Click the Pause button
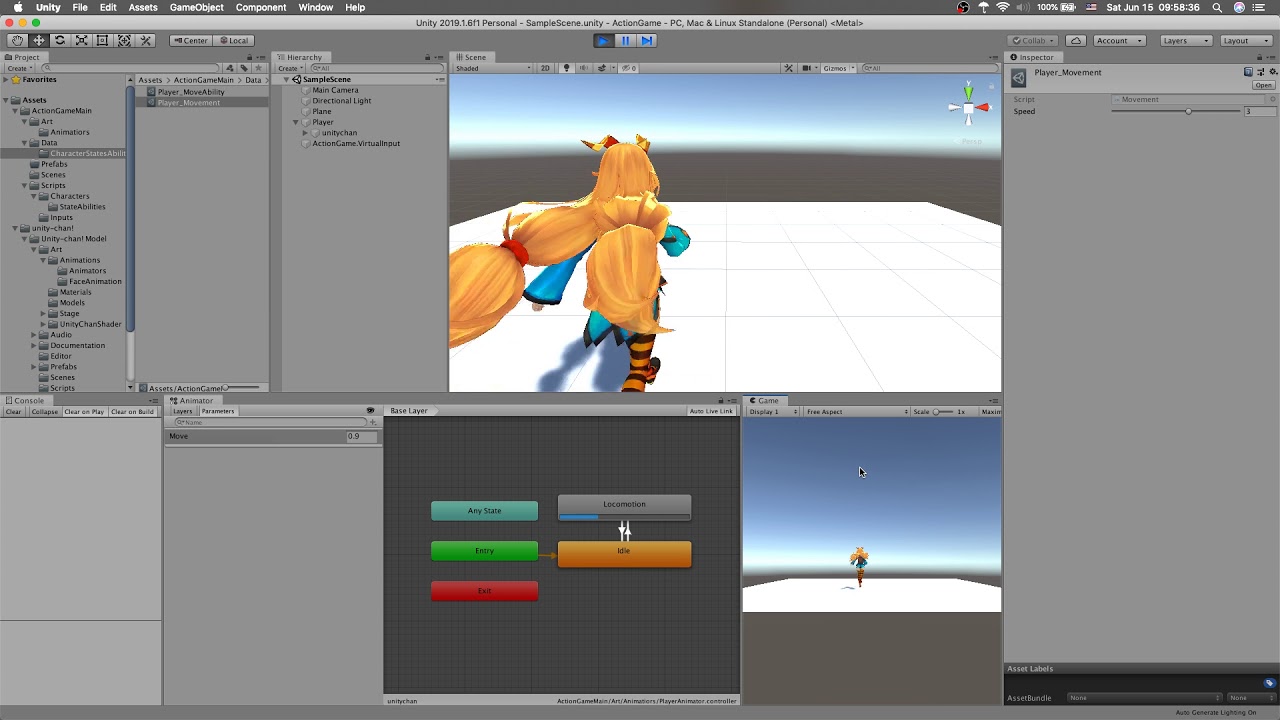Image resolution: width=1280 pixels, height=720 pixels. pyautogui.click(x=625, y=41)
